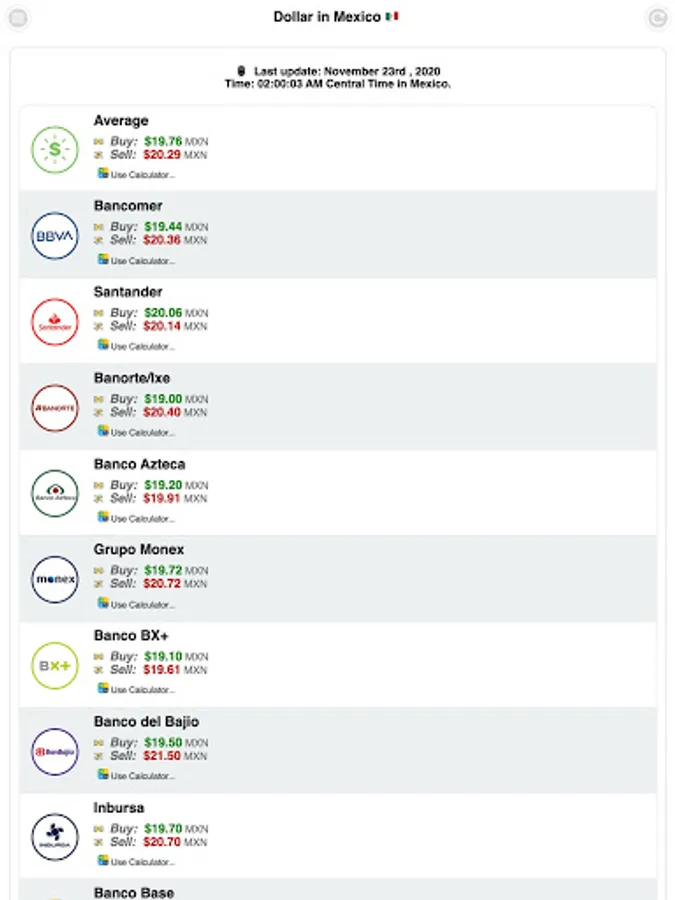This screenshot has width=675, height=900.
Task: Tap the Banco BX+ logo
Action: pyautogui.click(x=54, y=666)
